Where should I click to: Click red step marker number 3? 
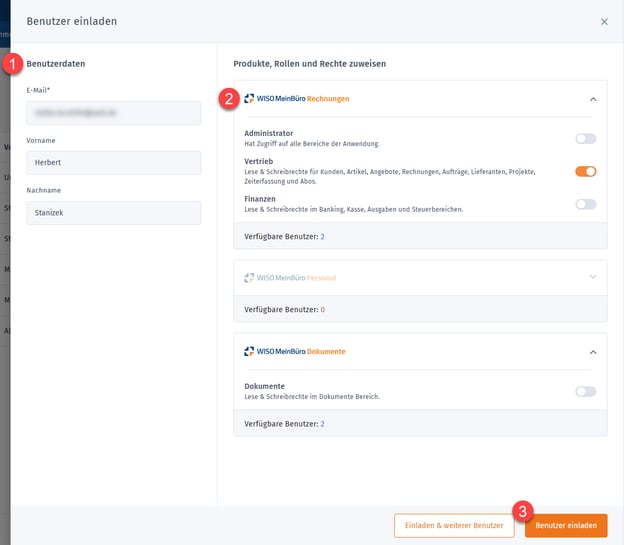tap(522, 511)
